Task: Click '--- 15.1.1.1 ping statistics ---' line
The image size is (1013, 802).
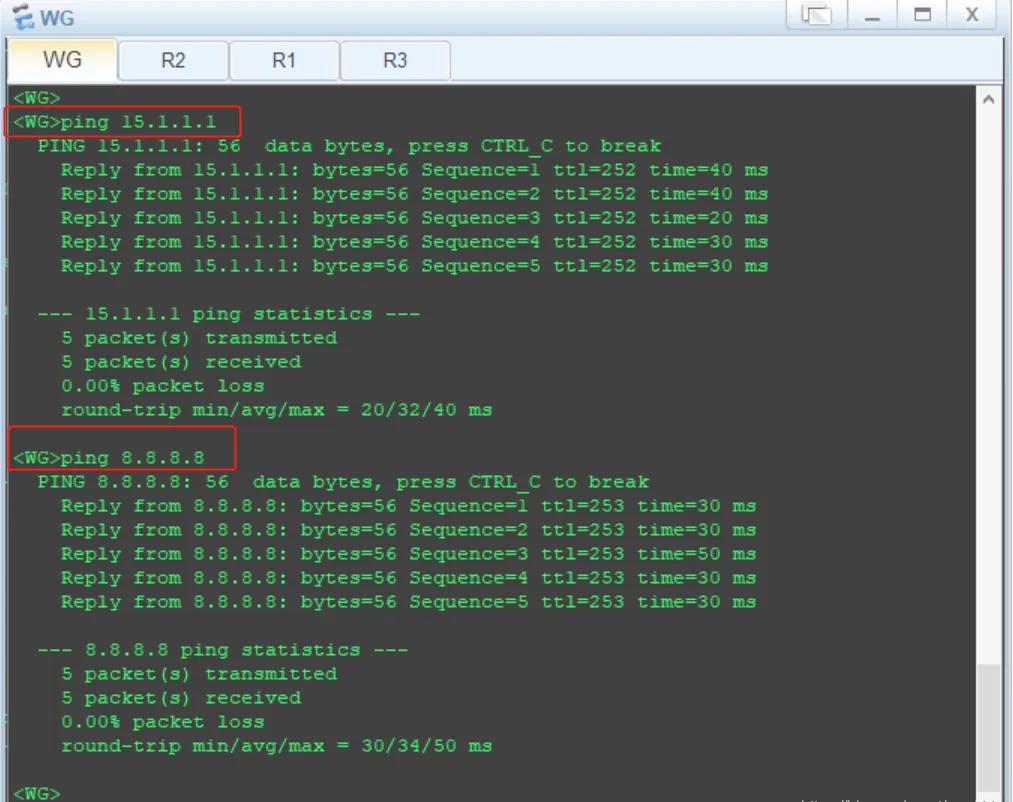Action: click(x=229, y=314)
